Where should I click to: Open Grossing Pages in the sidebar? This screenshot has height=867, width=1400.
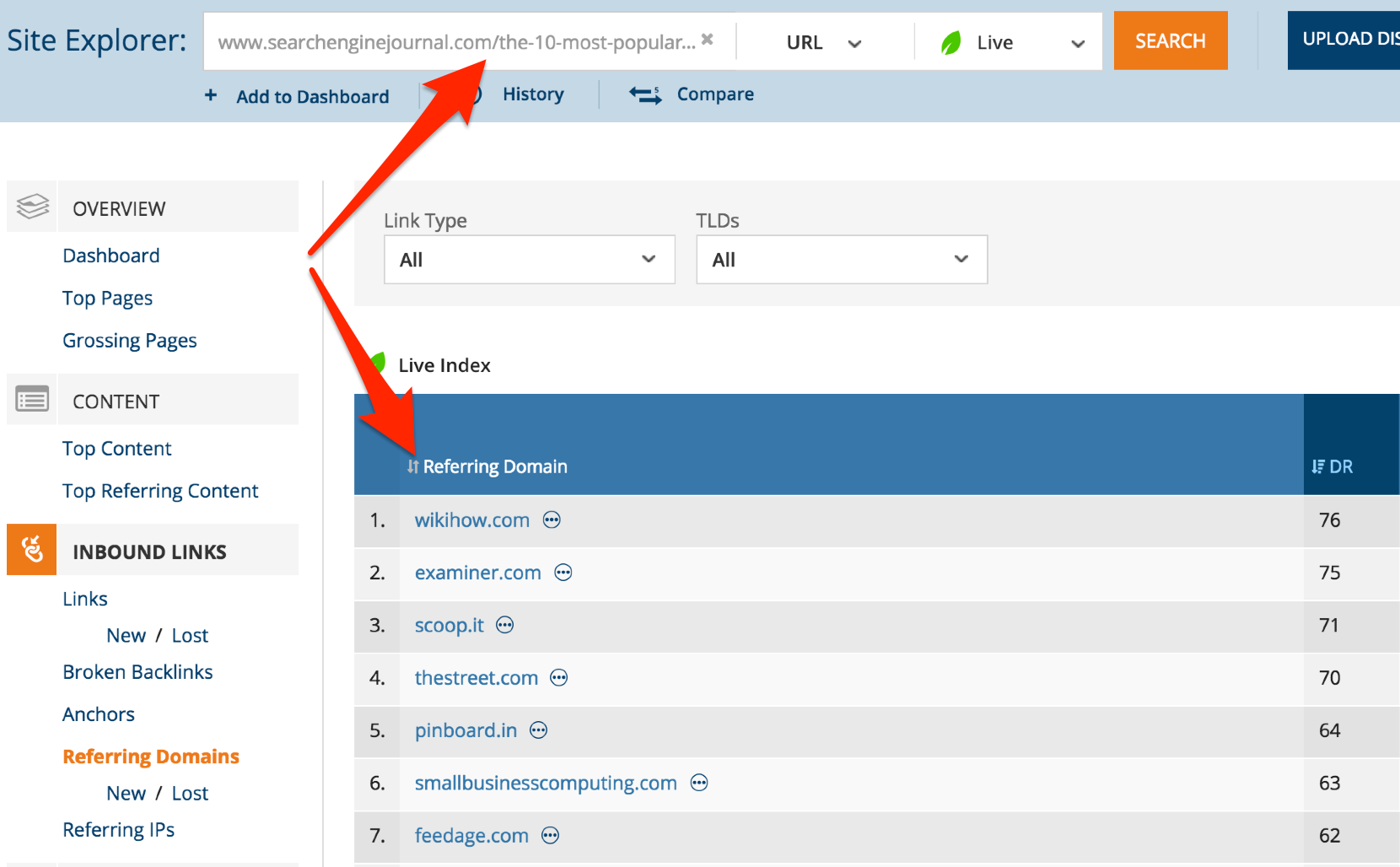130,340
